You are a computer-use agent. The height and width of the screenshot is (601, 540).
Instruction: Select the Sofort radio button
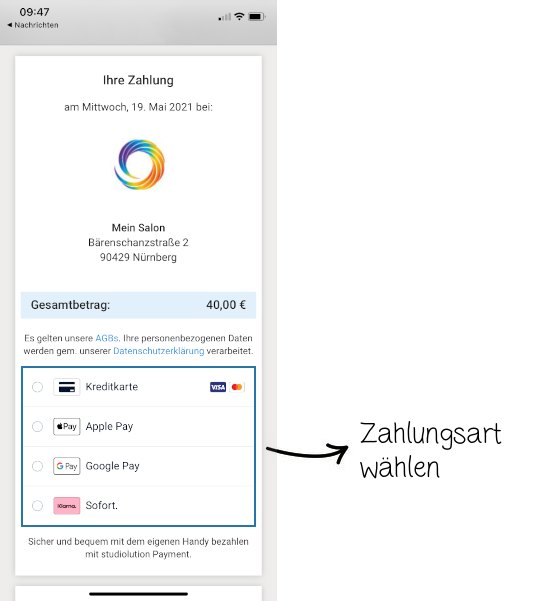[38, 506]
